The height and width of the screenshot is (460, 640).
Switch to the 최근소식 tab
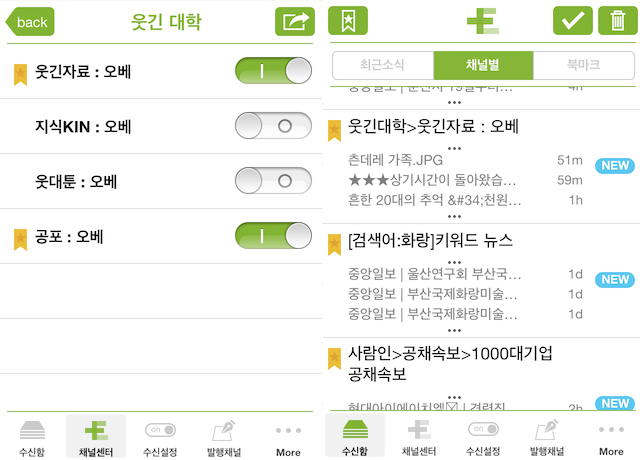(383, 65)
